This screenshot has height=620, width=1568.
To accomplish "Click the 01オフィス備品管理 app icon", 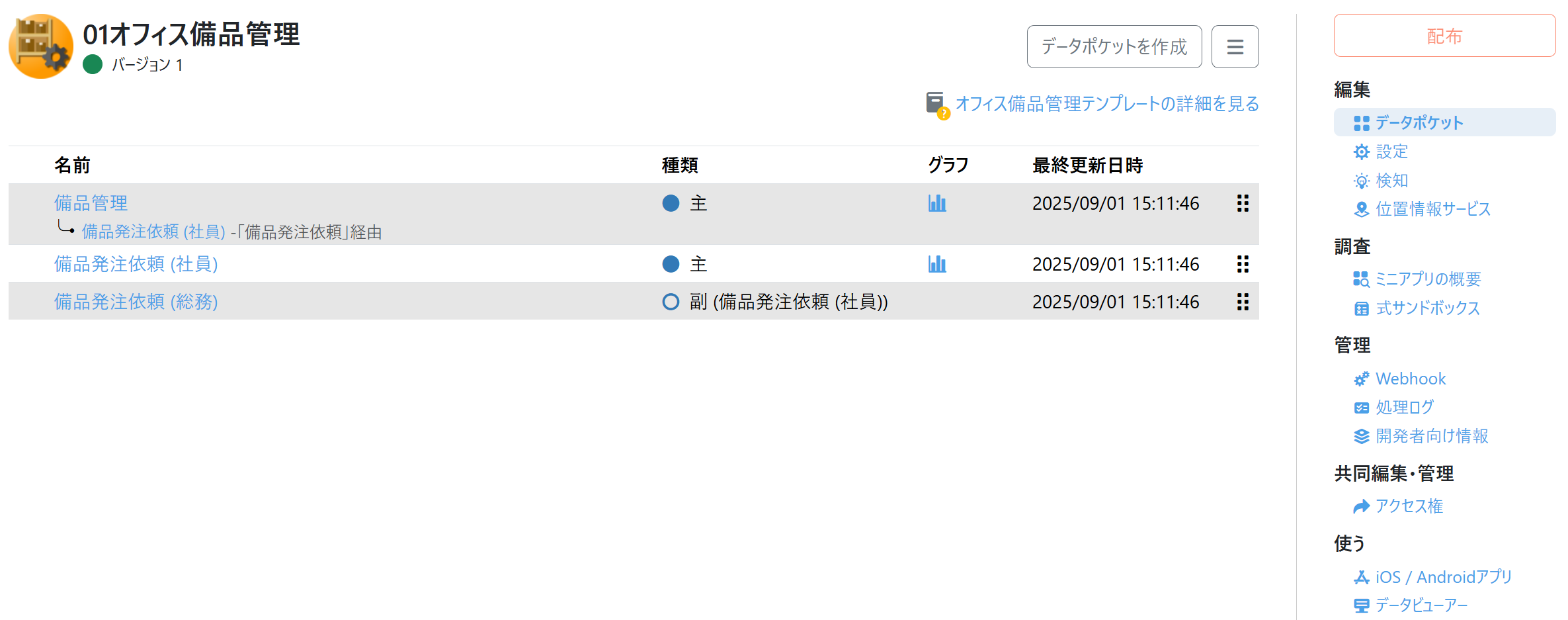I will coord(41,46).
